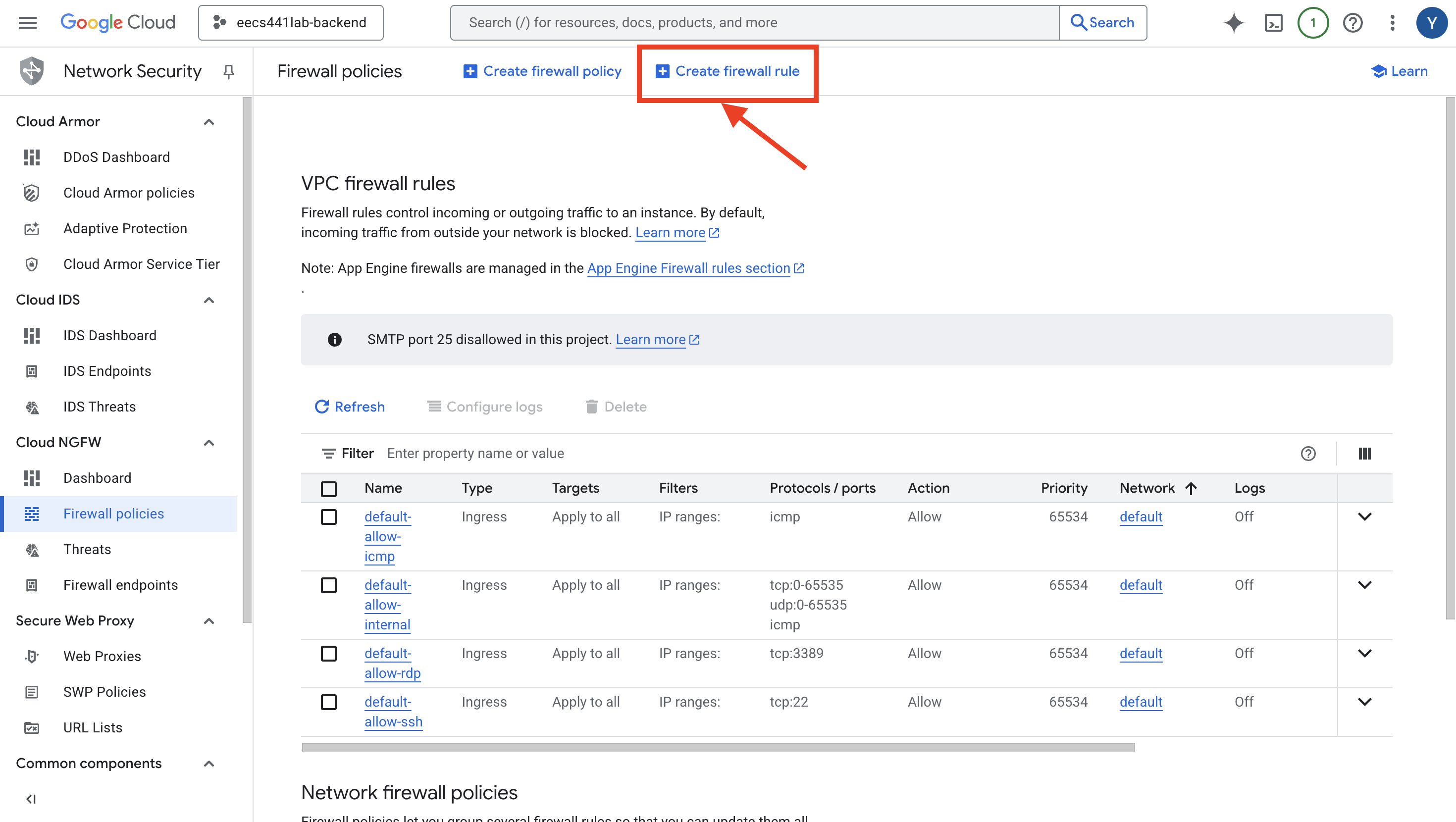The width and height of the screenshot is (1456, 822).
Task: Click the help question mark in header
Action: [1352, 23]
